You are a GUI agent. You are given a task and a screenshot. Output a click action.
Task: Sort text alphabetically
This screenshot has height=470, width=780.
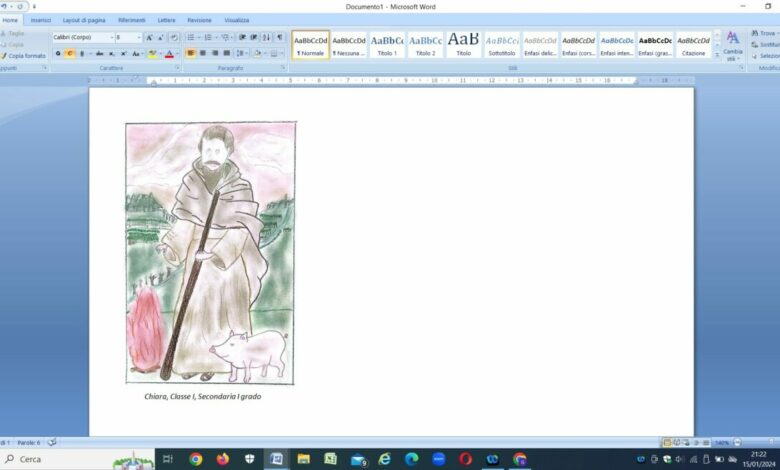(267, 38)
